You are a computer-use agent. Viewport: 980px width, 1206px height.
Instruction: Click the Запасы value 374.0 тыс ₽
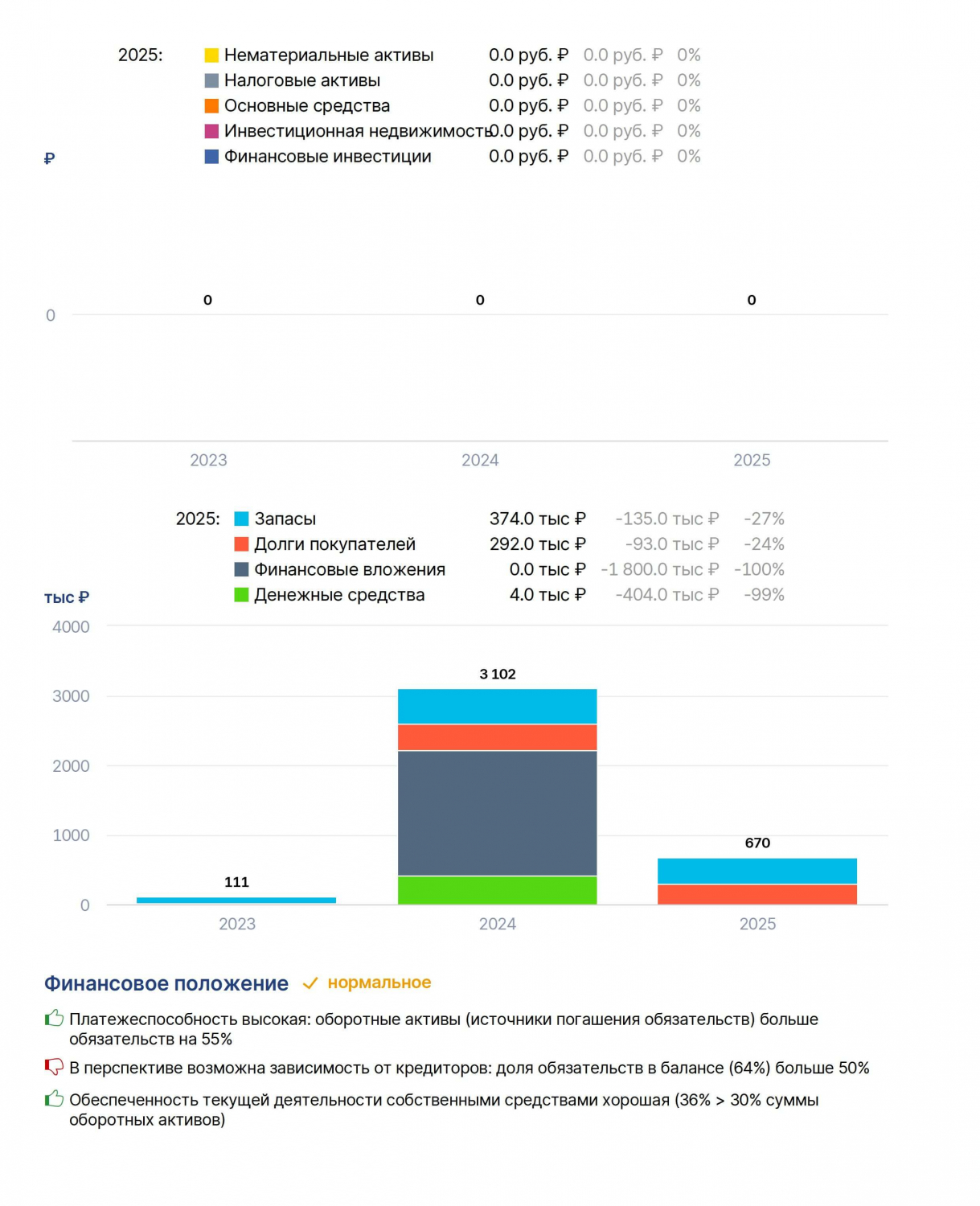click(538, 519)
